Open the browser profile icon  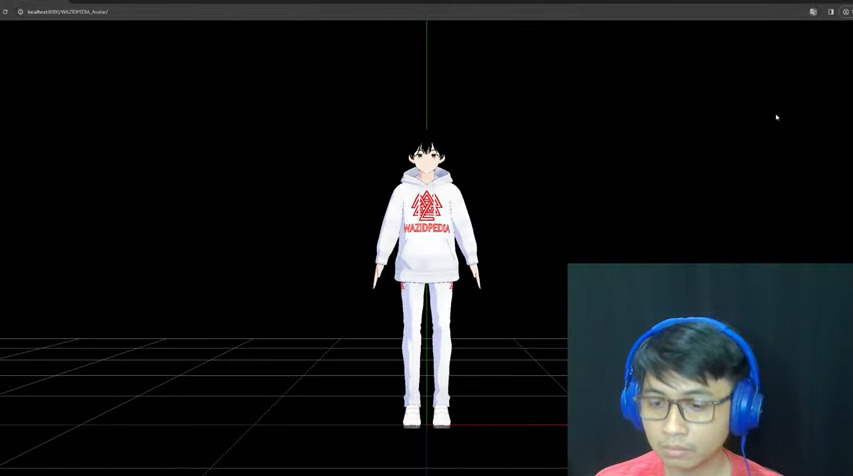pyautogui.click(x=846, y=11)
